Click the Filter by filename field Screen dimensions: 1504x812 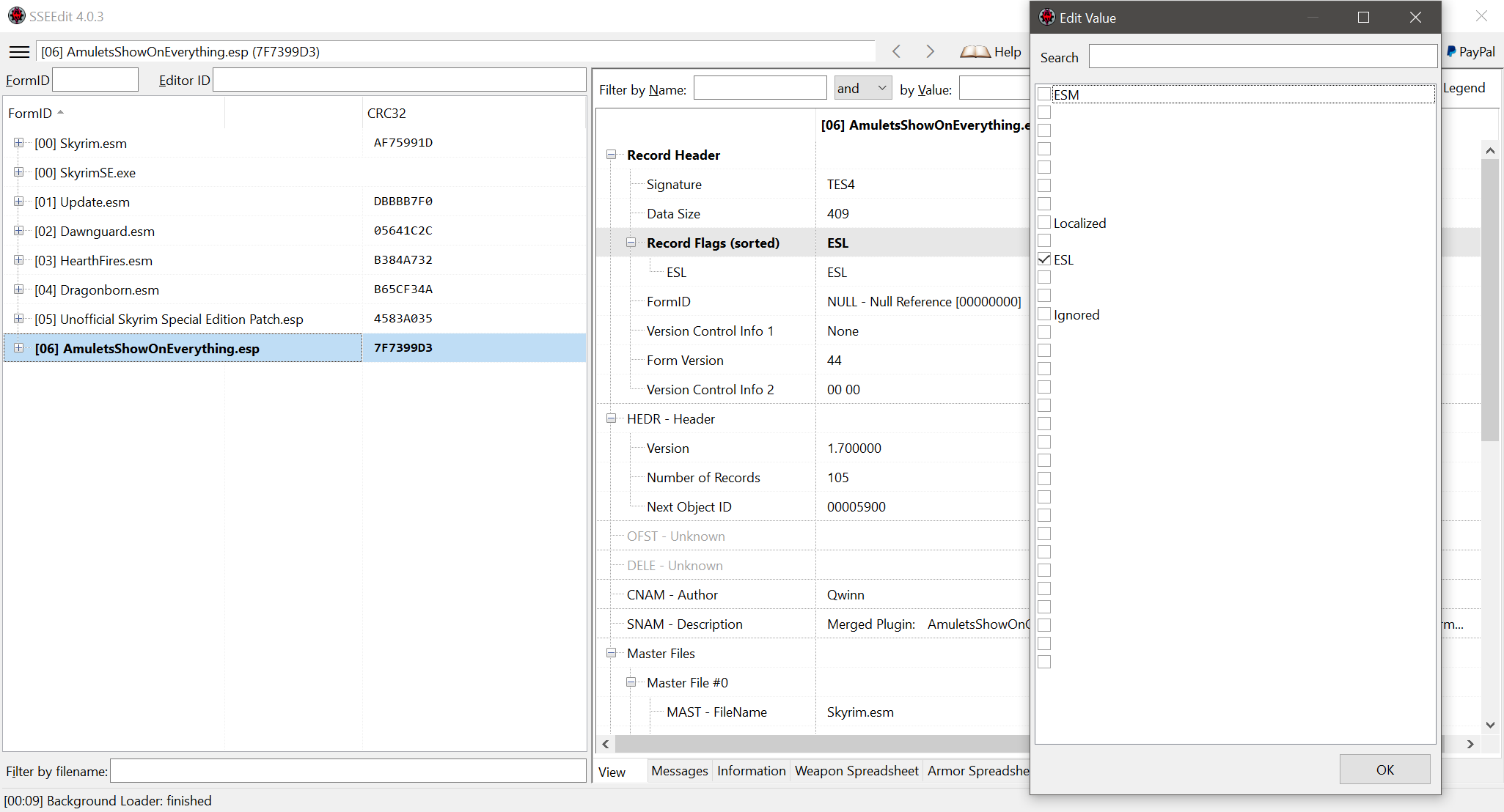(348, 771)
